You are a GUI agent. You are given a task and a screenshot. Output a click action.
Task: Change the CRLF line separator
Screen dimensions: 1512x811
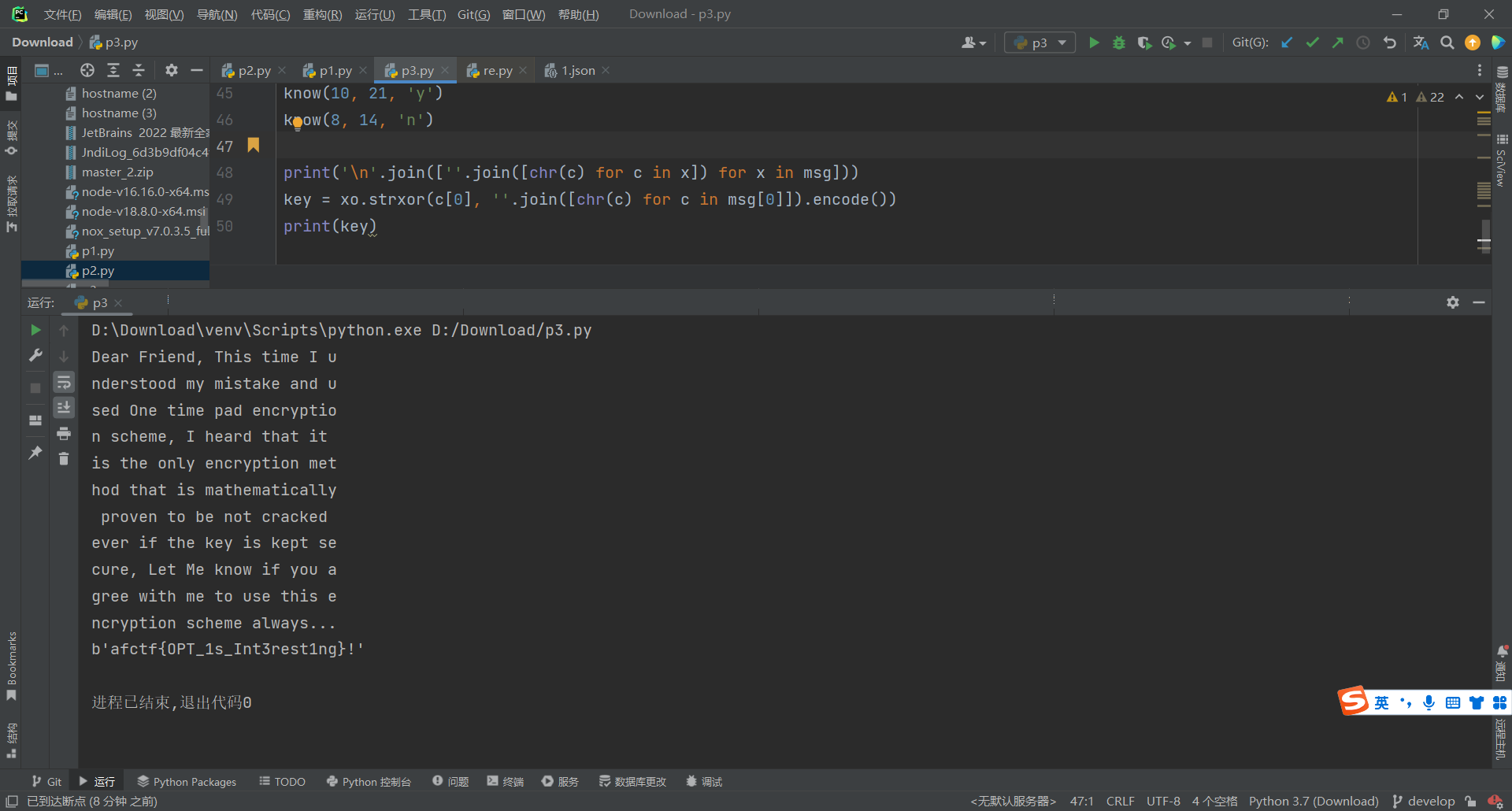(1120, 801)
